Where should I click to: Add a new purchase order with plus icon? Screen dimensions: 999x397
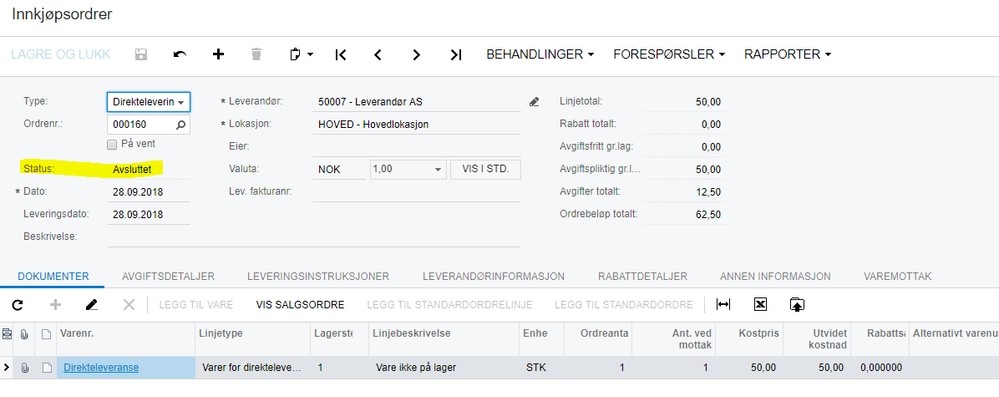point(219,55)
